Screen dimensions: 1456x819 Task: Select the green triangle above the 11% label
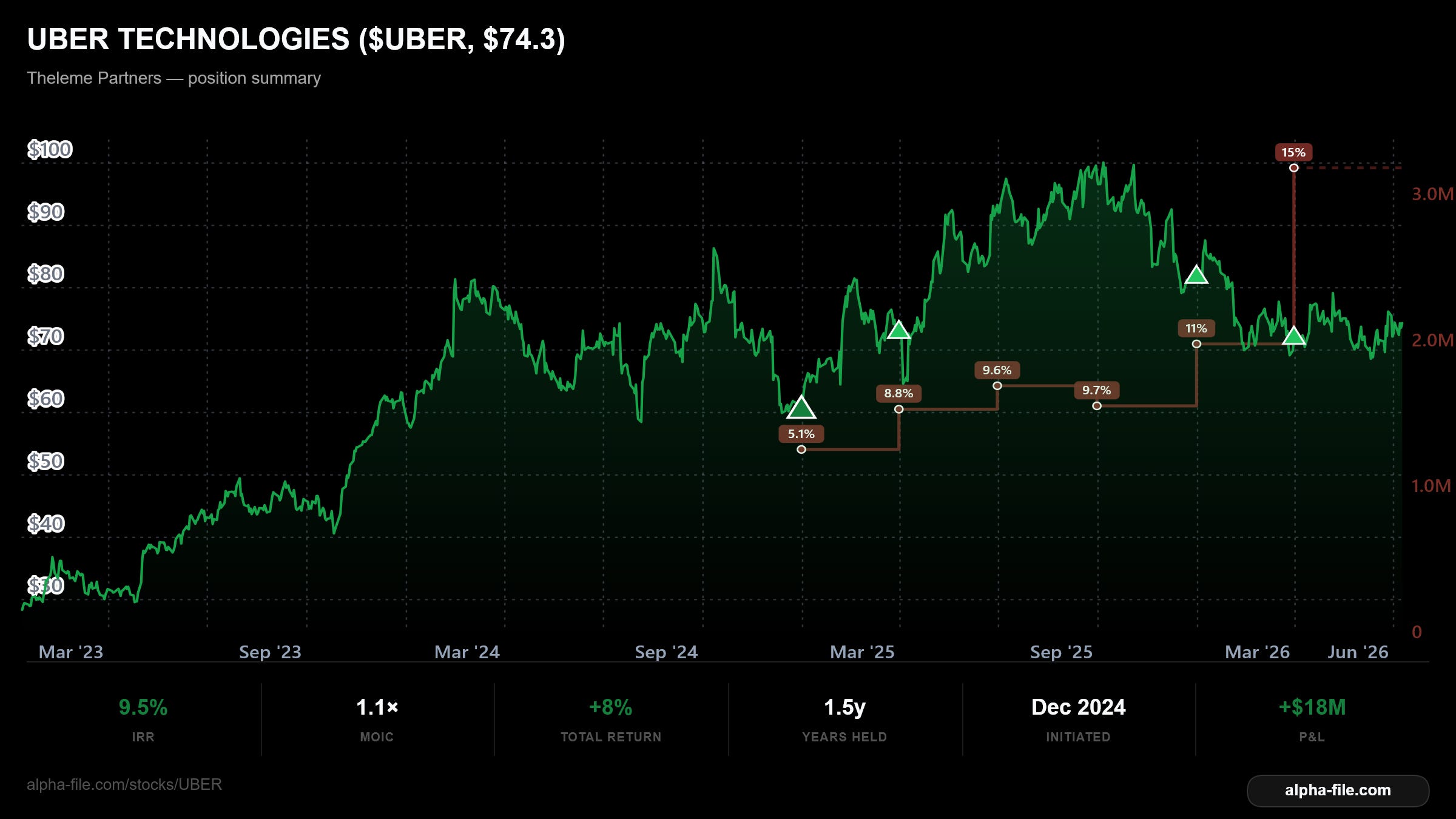pyautogui.click(x=1196, y=275)
